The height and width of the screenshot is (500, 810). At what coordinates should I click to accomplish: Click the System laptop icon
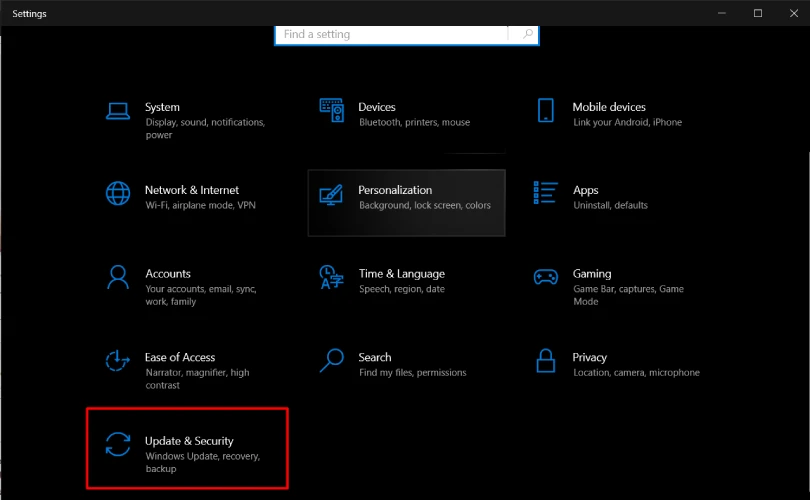tap(118, 110)
